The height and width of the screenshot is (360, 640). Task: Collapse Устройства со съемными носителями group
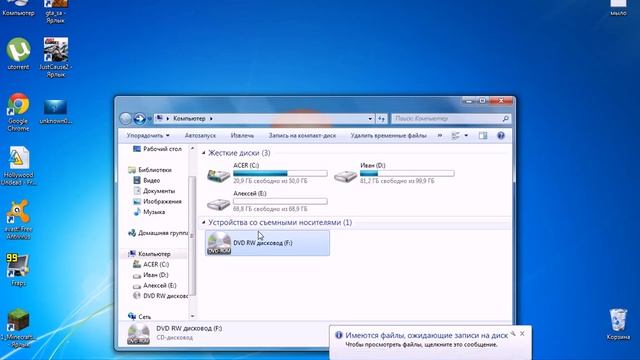pos(204,222)
